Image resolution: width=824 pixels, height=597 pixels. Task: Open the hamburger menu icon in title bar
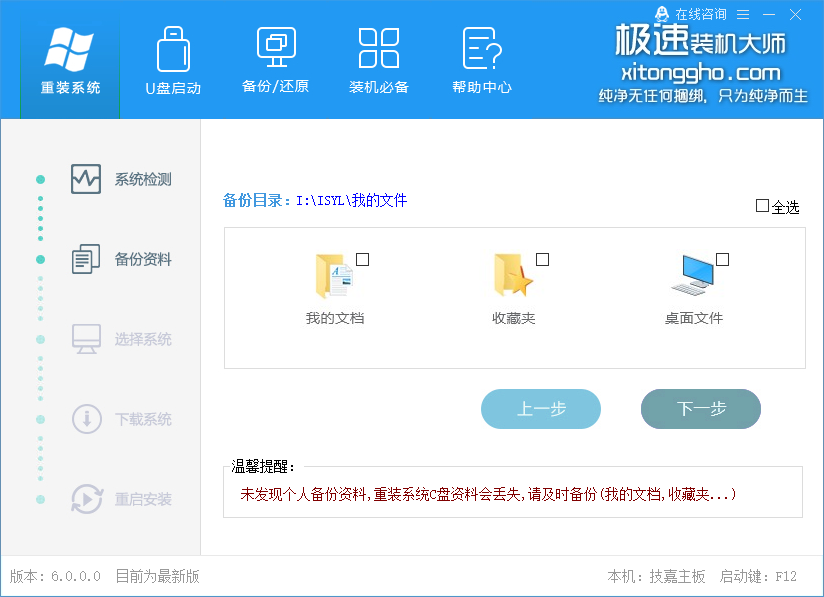click(743, 15)
